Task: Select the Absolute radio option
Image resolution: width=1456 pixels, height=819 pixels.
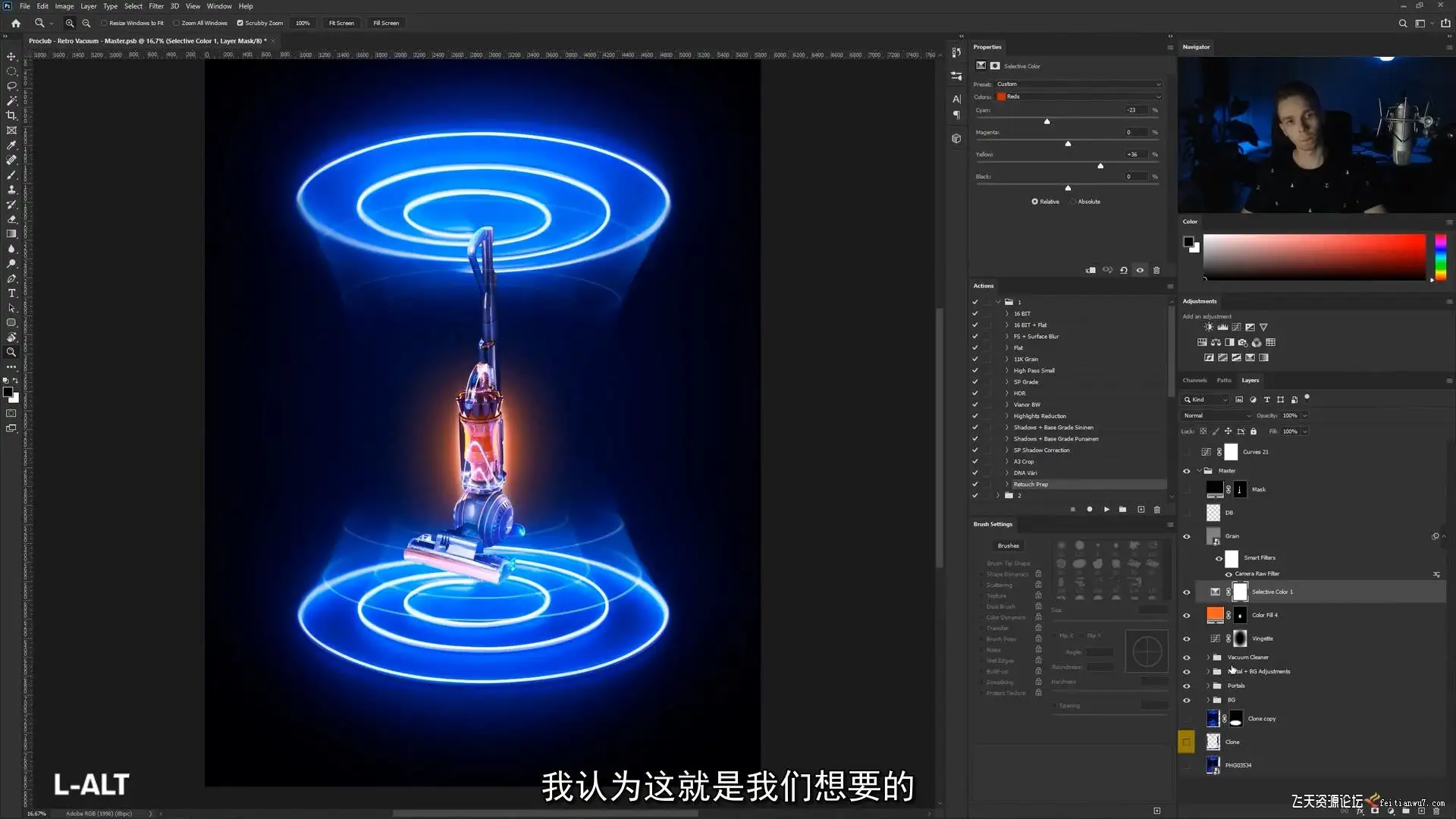Action: point(1073,202)
